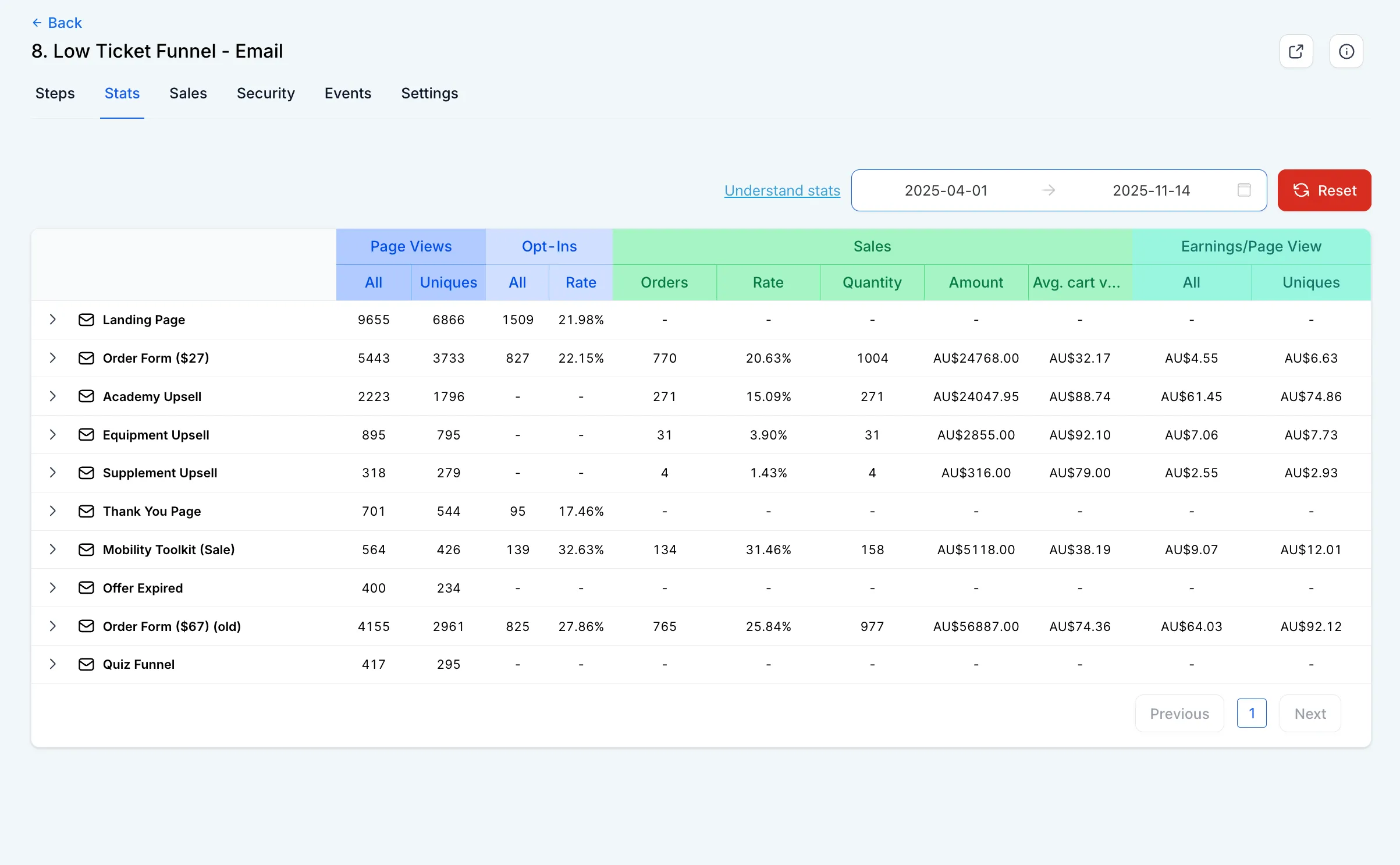1400x865 pixels.
Task: Expand the Order Form ($67) (old) row
Action: click(x=53, y=626)
